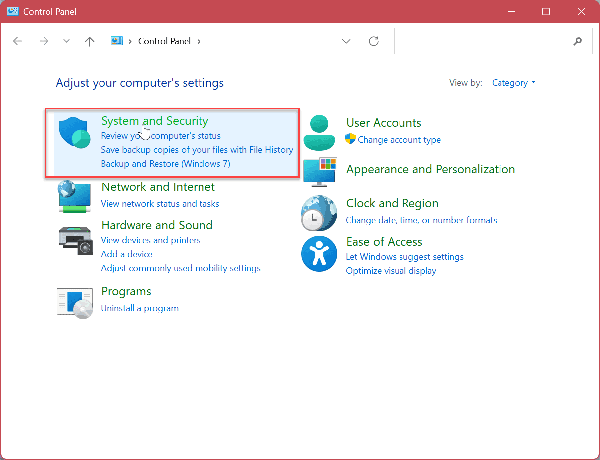Go up one level with up arrow
This screenshot has height=460, width=600.
click(x=90, y=41)
